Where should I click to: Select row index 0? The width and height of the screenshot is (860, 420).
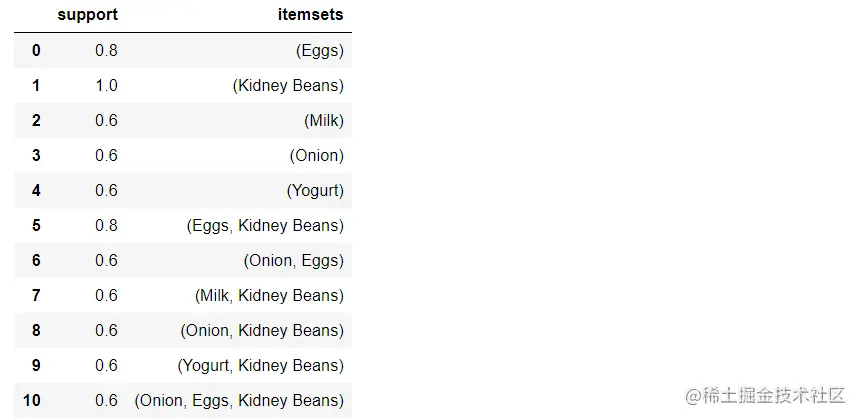(36, 50)
